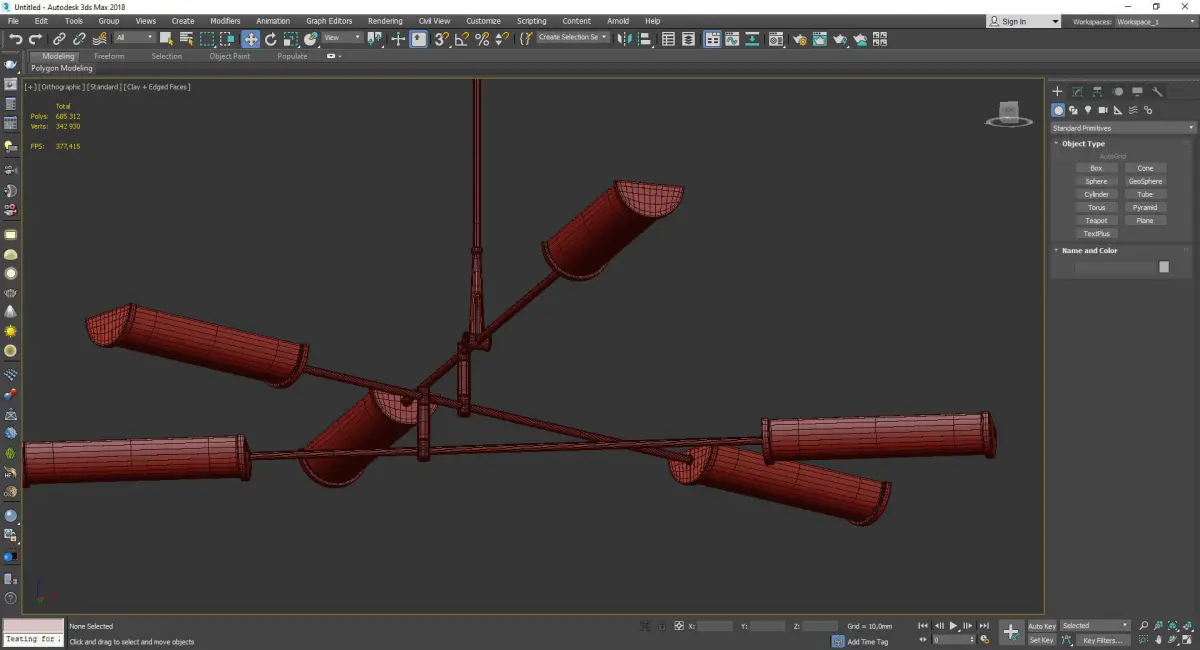Open the Modifiers menu
This screenshot has width=1200, height=650.
coord(225,21)
